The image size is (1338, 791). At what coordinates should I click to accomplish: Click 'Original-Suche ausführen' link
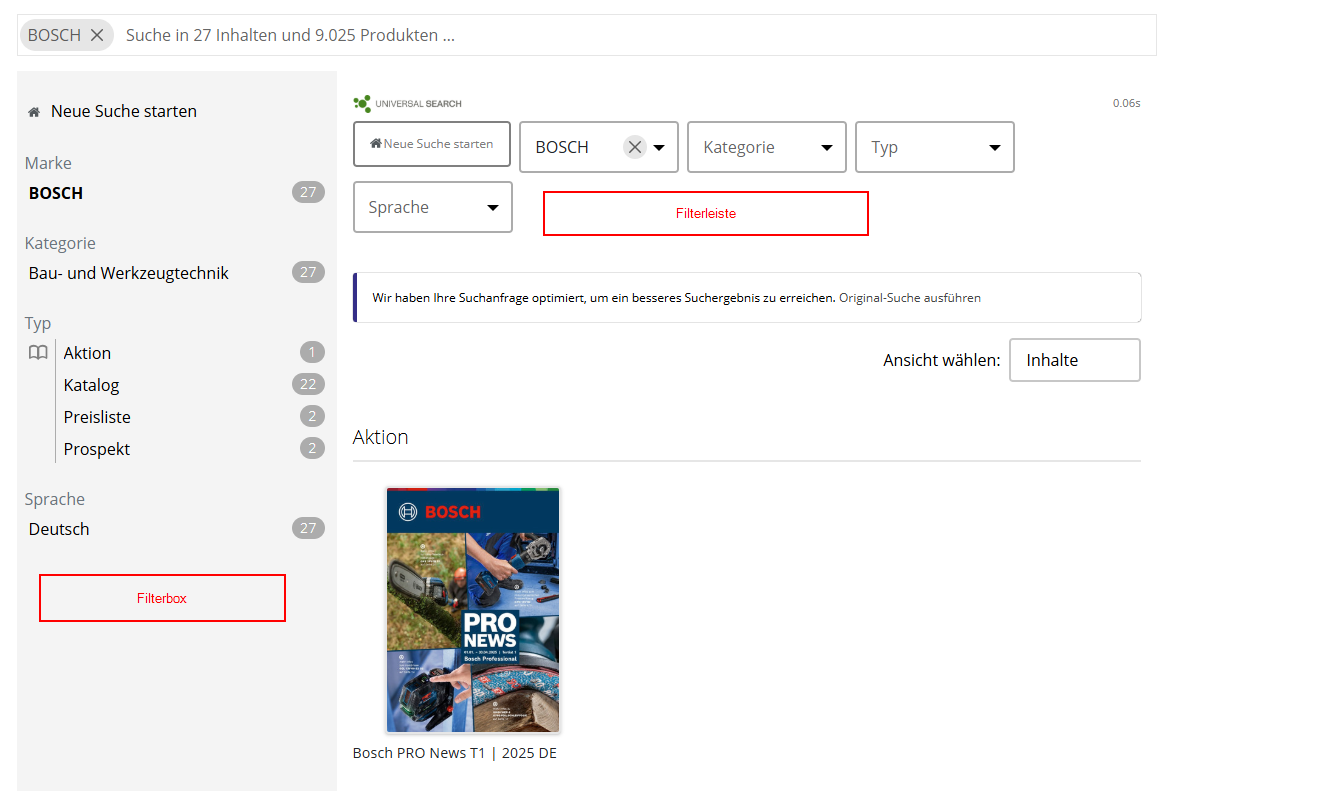(910, 298)
